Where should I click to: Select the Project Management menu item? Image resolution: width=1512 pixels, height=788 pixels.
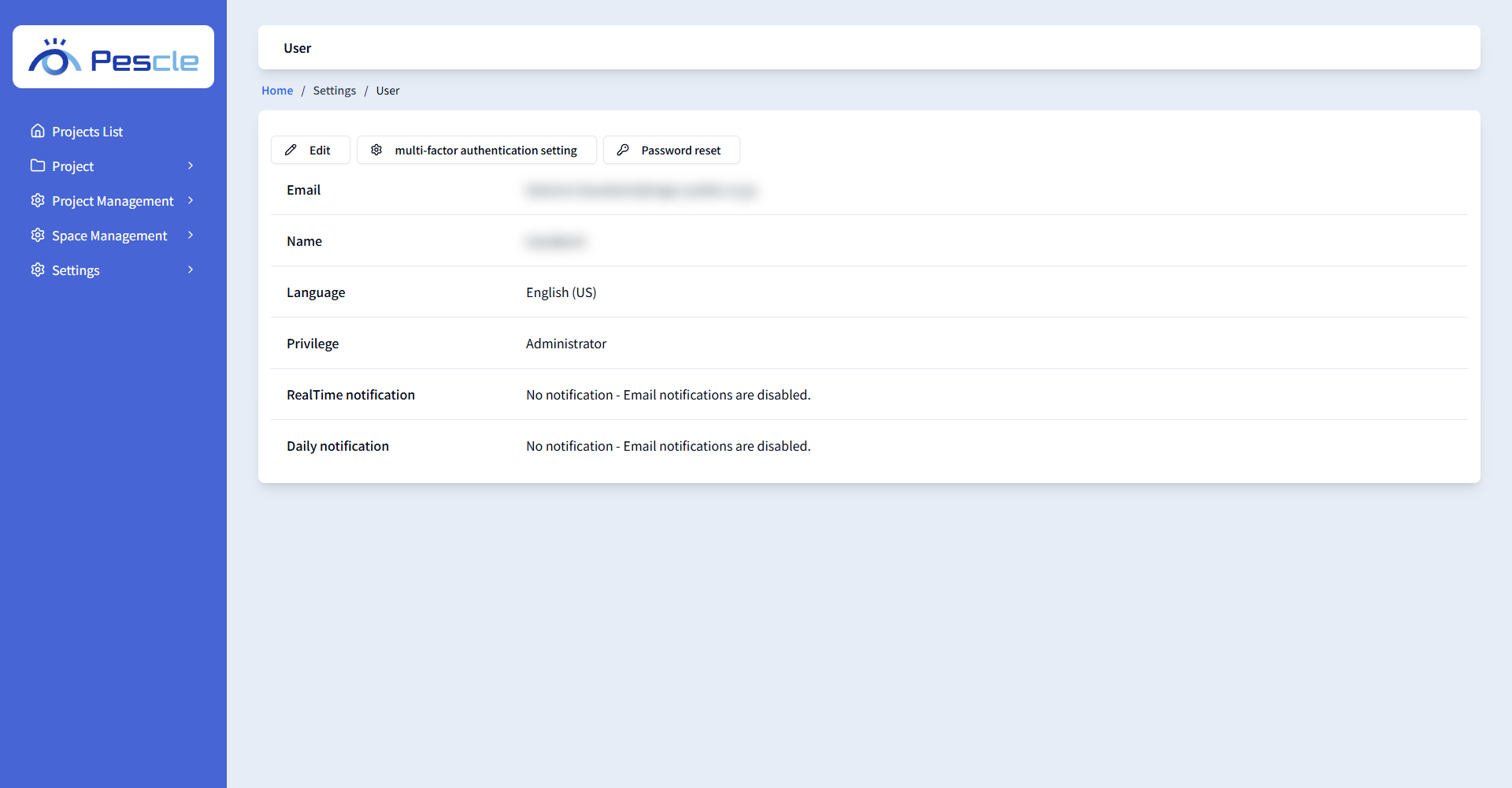(x=113, y=201)
